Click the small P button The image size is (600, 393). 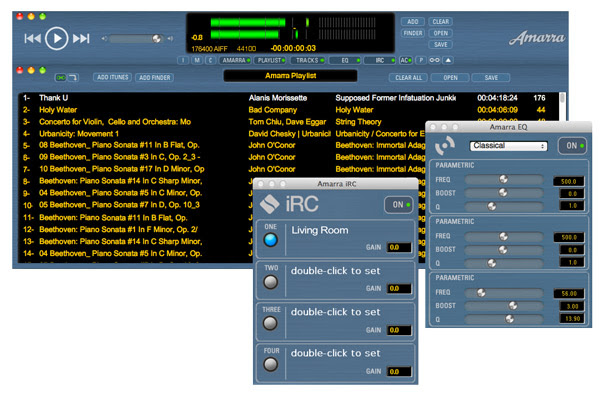click(x=421, y=60)
